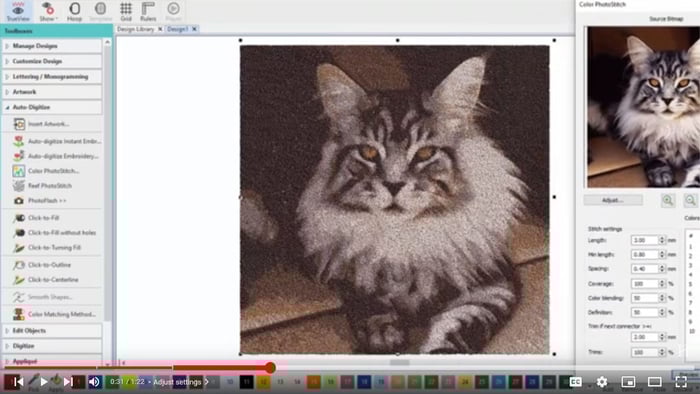The height and width of the screenshot is (394, 700).
Task: Click the Definition stepper arrows
Action: coord(662,312)
